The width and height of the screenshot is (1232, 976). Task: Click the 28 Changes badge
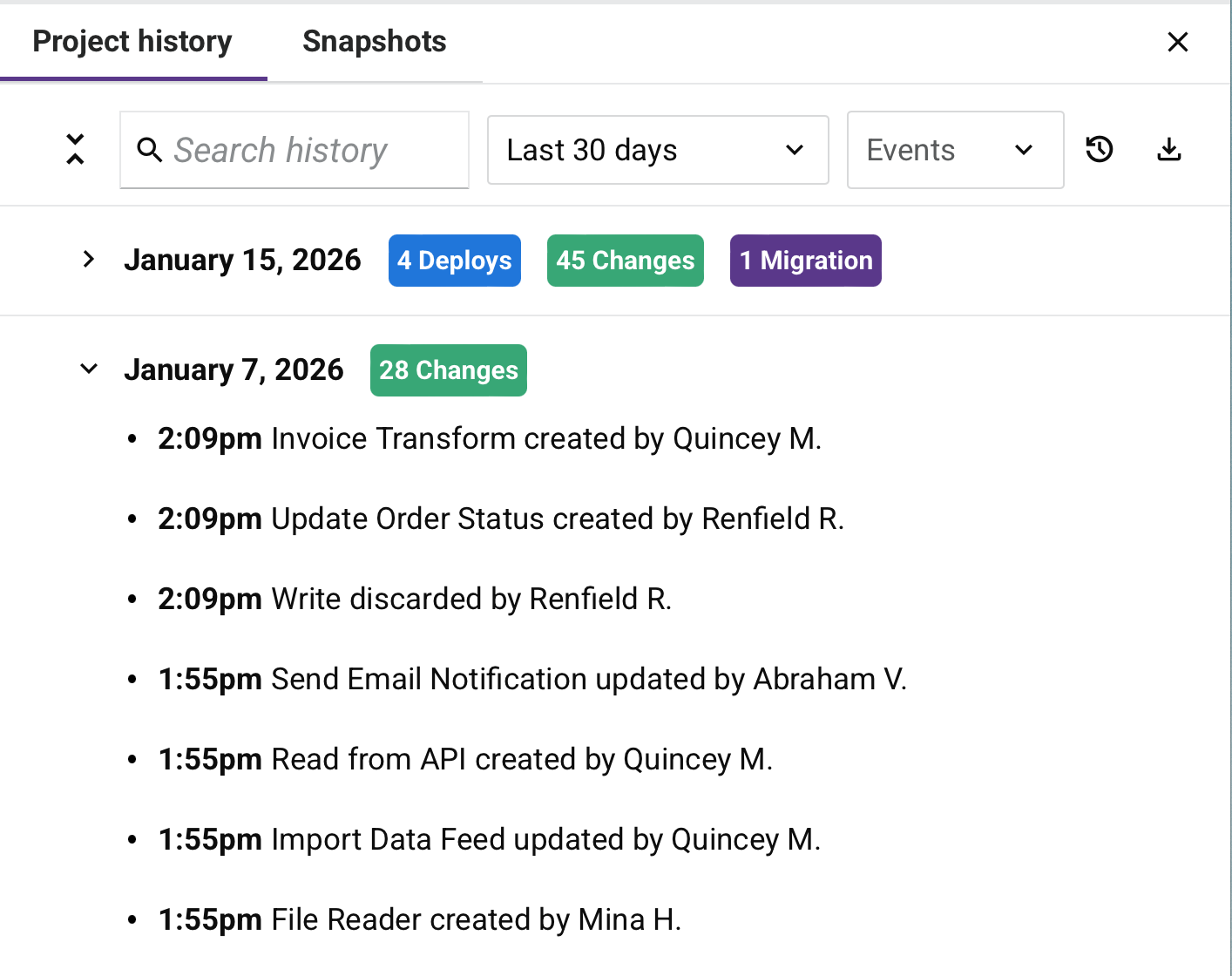click(448, 370)
